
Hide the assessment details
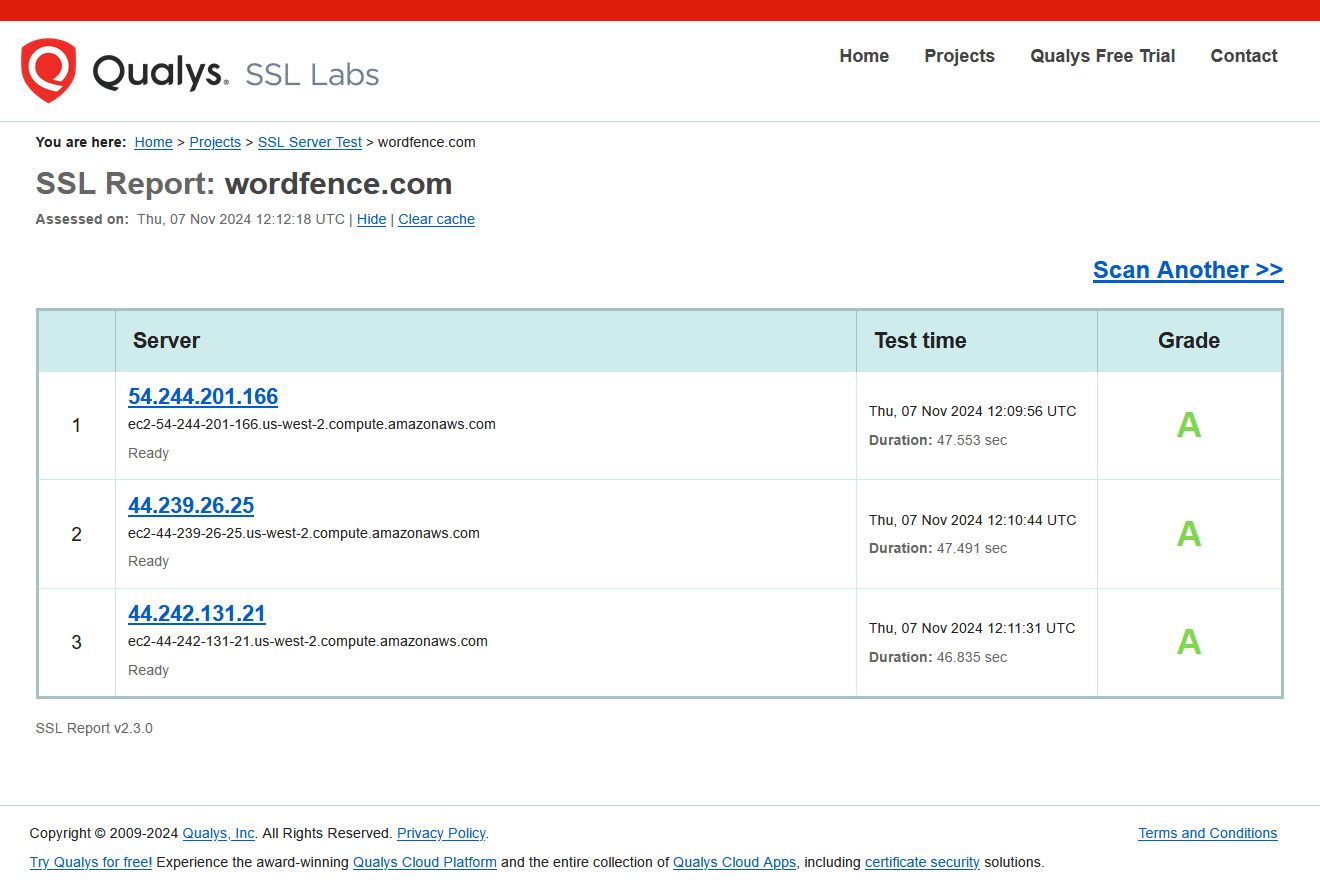(371, 219)
